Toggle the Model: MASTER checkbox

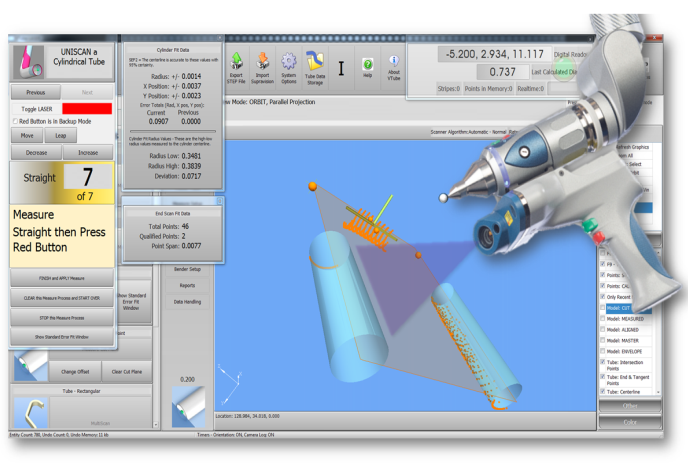[x=601, y=341]
